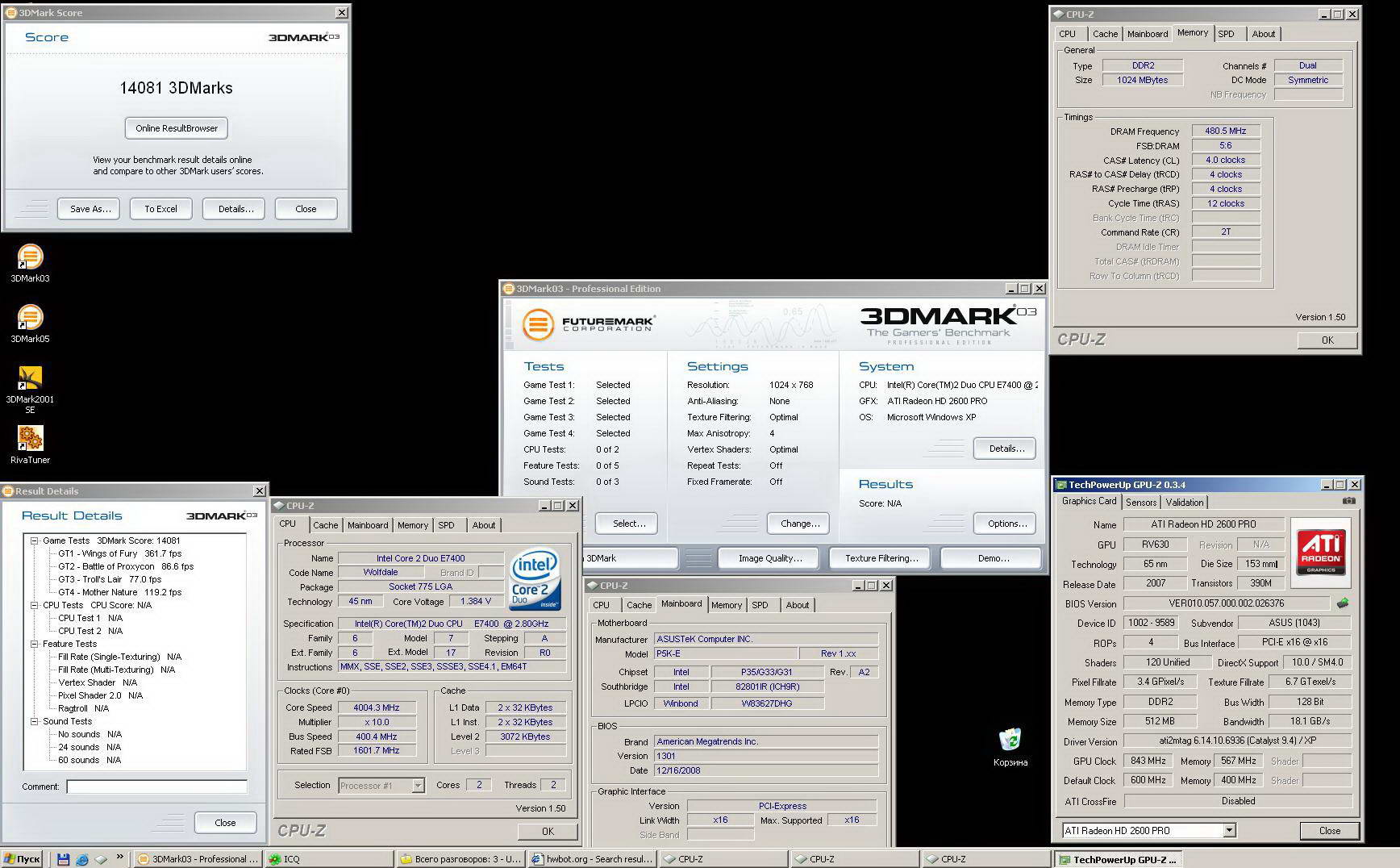
Task: Open Memory tab in CPU-Z processor window
Action: tap(413, 525)
